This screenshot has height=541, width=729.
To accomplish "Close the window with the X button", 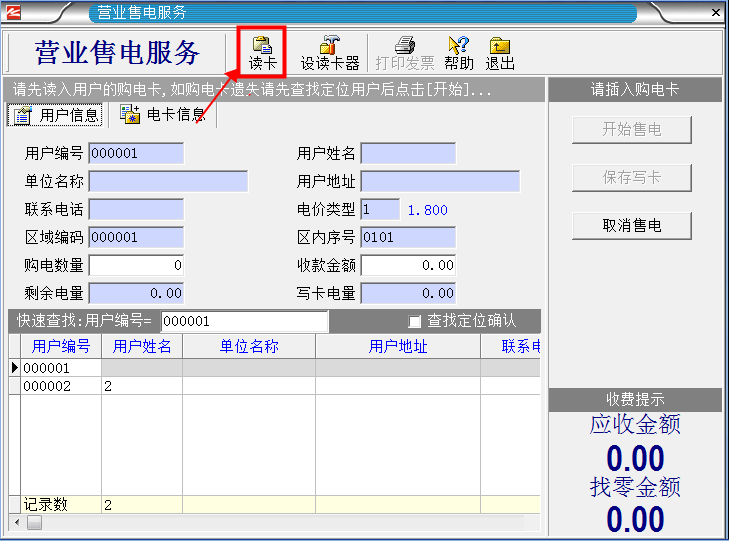I will coord(716,13).
